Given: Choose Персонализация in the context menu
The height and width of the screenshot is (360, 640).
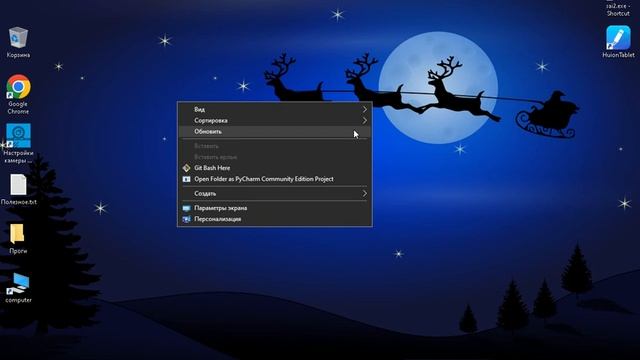Looking at the screenshot, I should pos(275,219).
